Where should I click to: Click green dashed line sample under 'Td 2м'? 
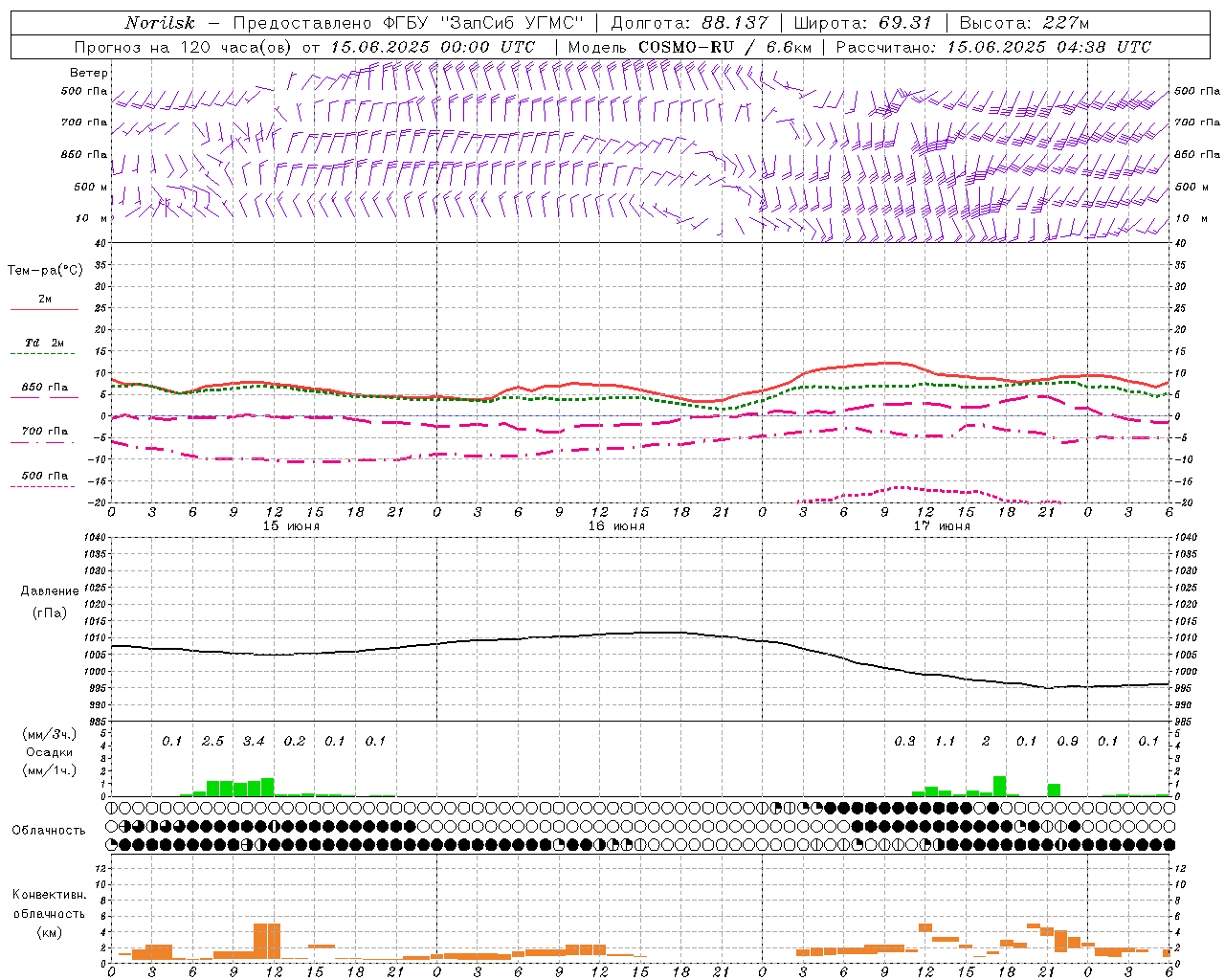coord(42,354)
